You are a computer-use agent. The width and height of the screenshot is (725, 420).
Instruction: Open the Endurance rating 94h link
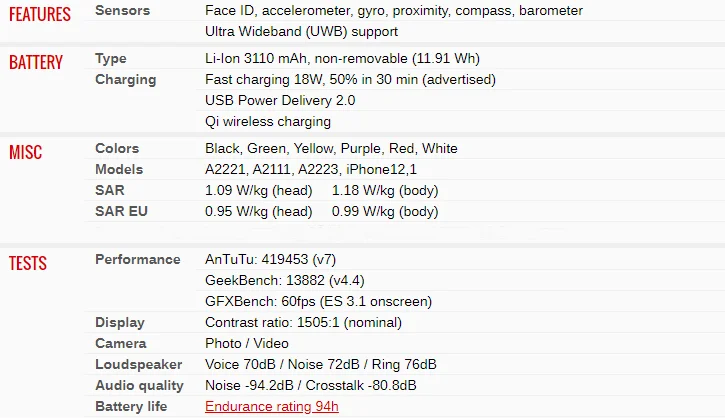[x=272, y=407]
